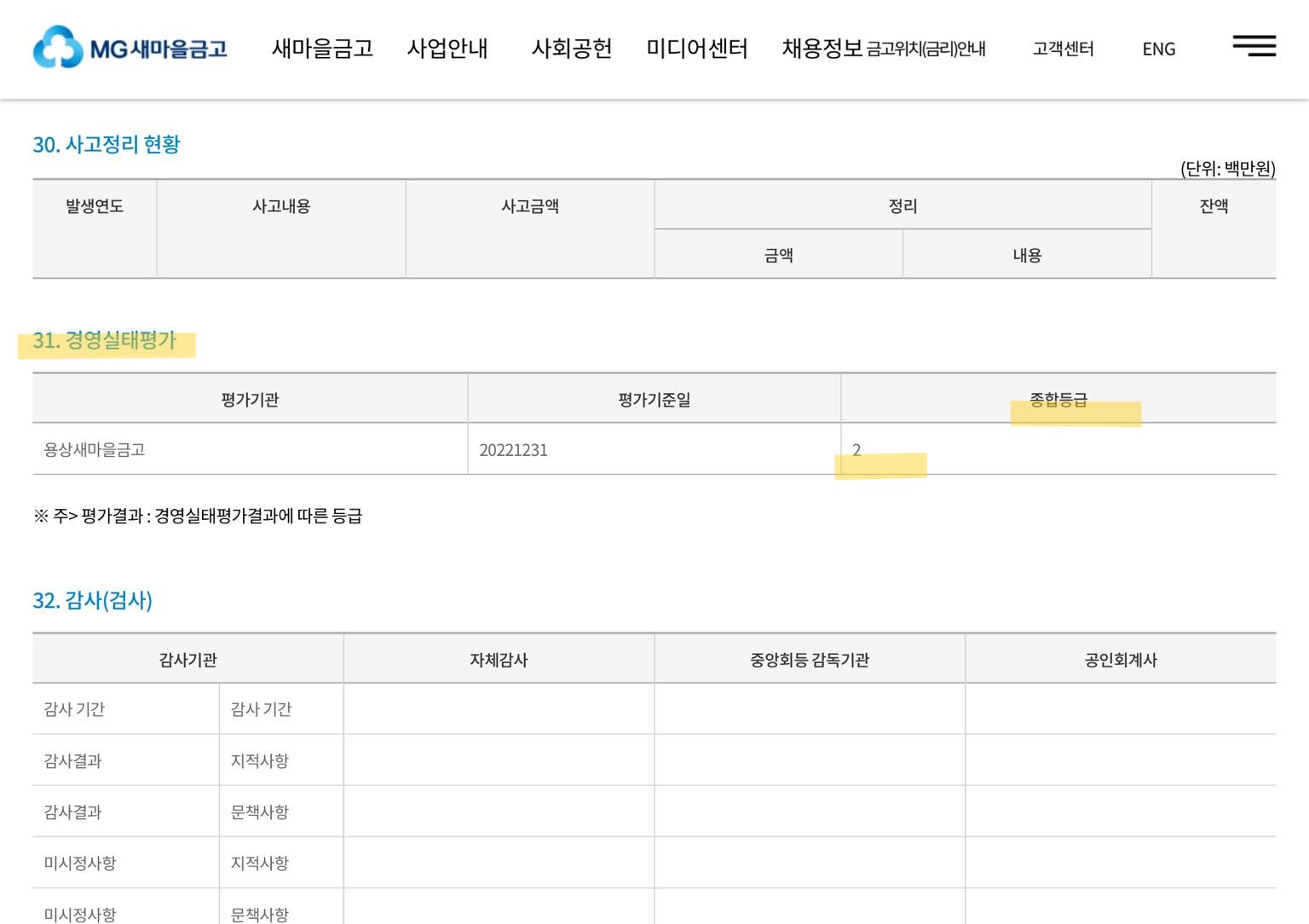Open 금고위치(금리)안내 from the header
The height and width of the screenshot is (924, 1309).
click(926, 50)
